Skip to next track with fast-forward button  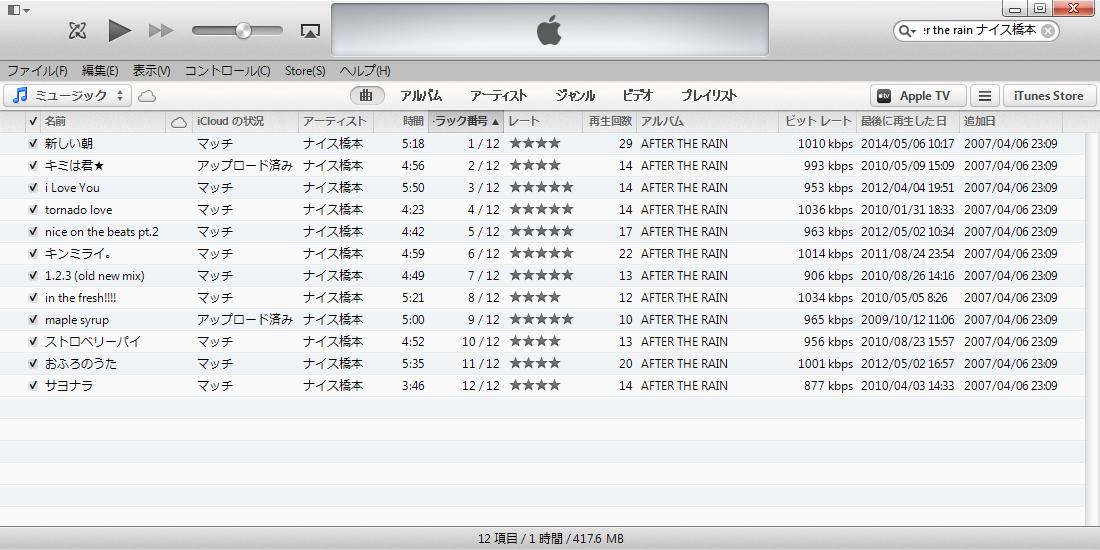coord(161,30)
